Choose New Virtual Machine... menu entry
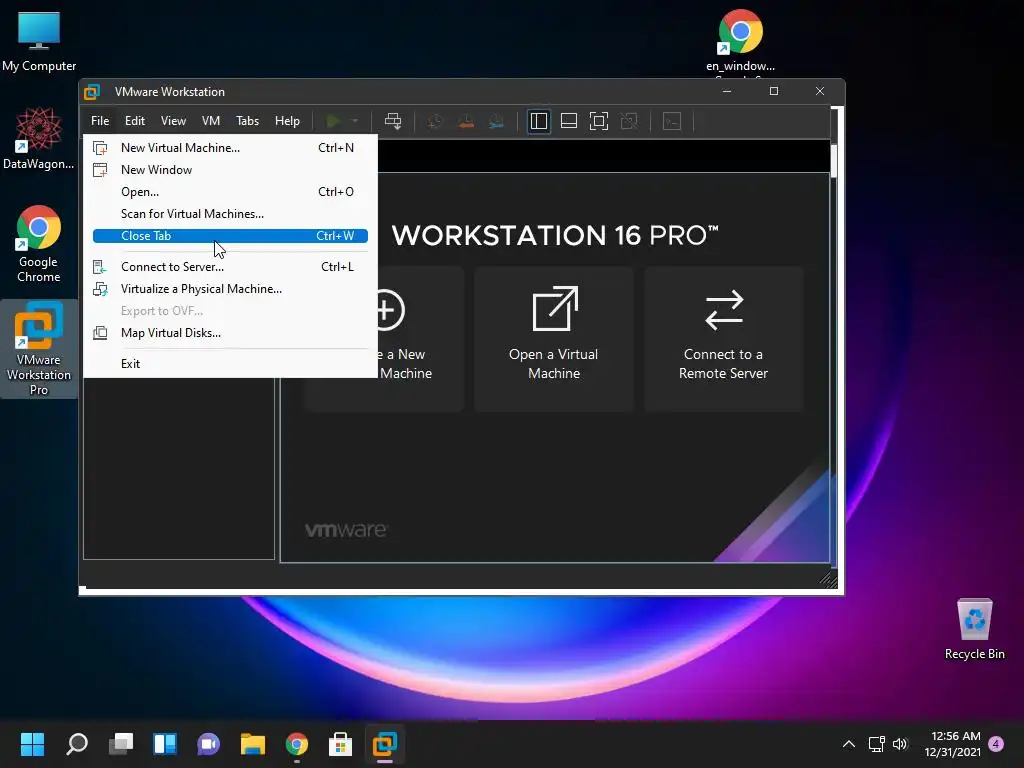 pyautogui.click(x=231, y=148)
